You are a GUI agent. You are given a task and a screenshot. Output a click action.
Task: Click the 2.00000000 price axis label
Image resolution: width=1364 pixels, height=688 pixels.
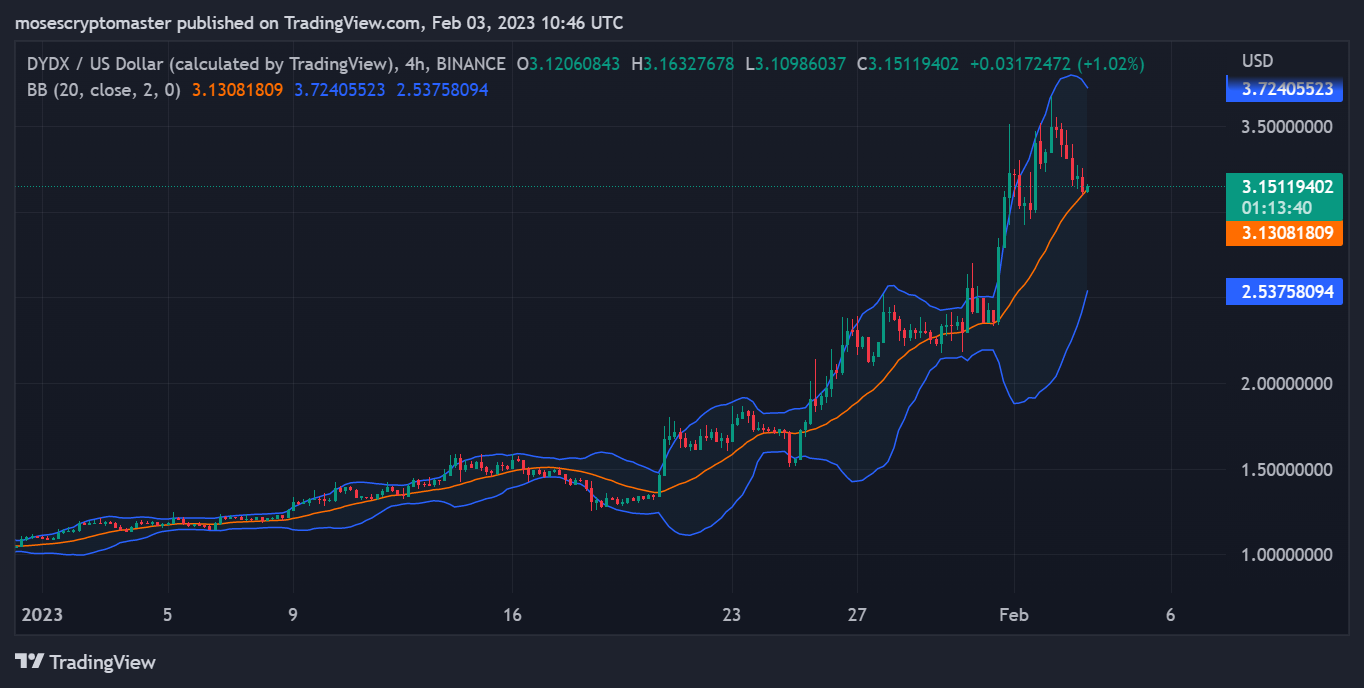point(1287,384)
